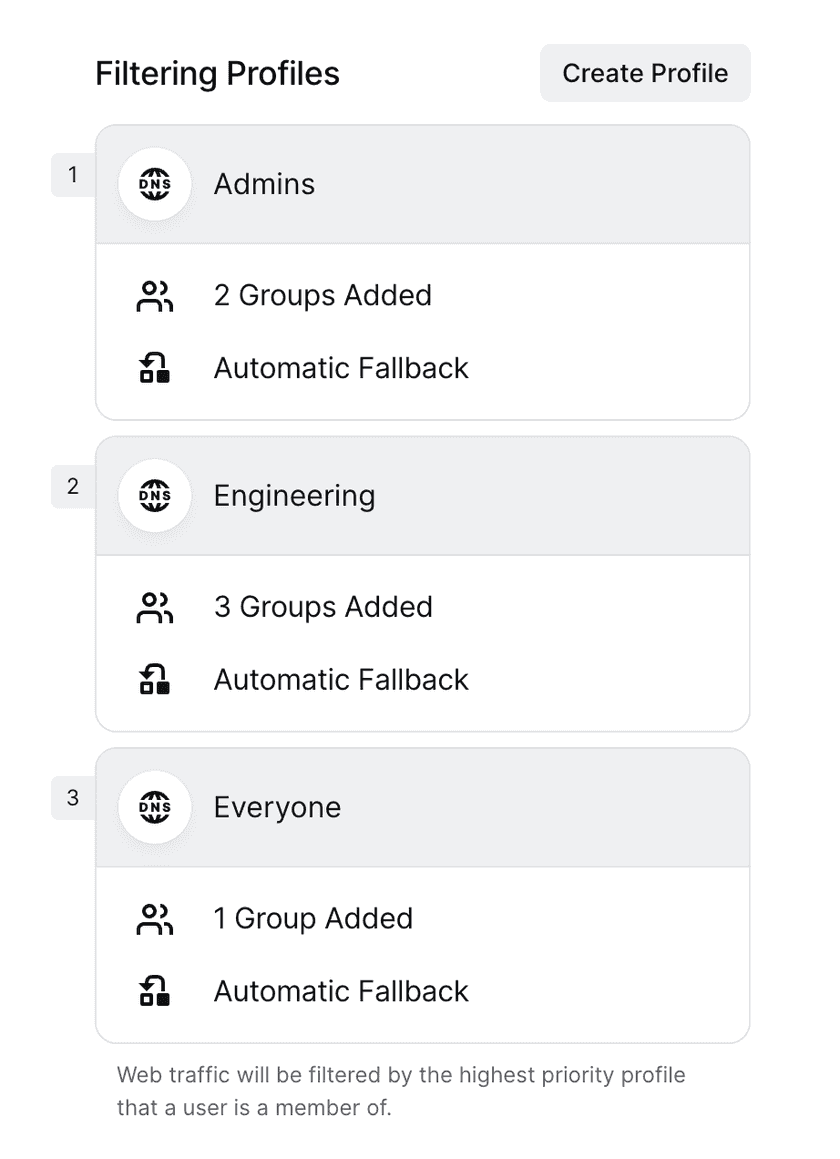
Task: Select priority badge number 3
Action: pos(73,798)
